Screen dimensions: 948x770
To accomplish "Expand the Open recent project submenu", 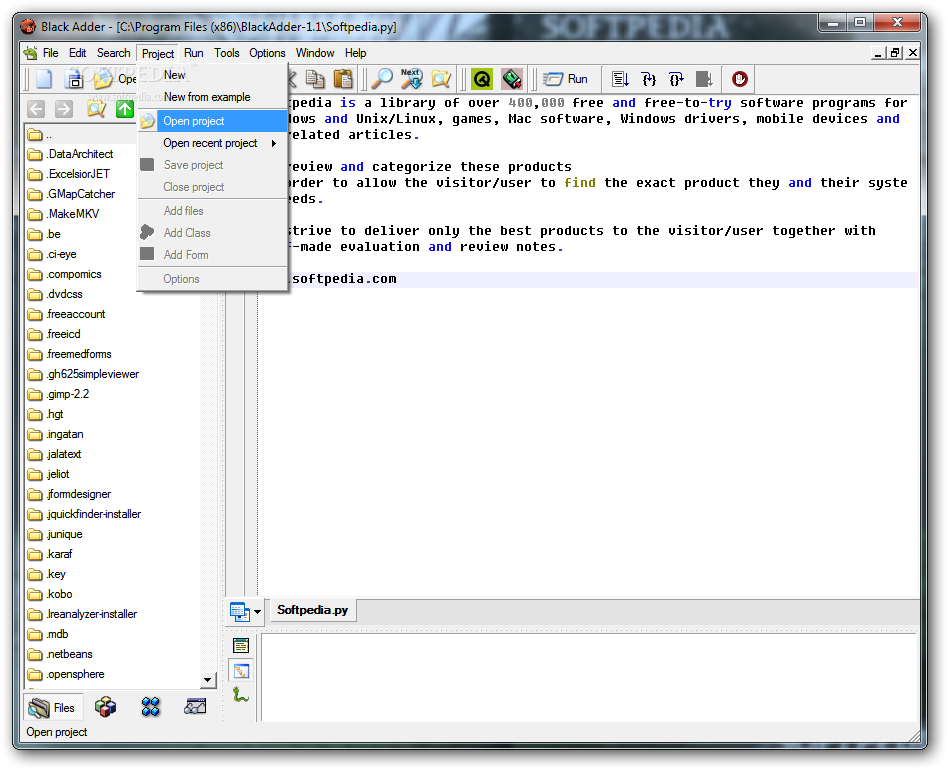I will pos(213,143).
